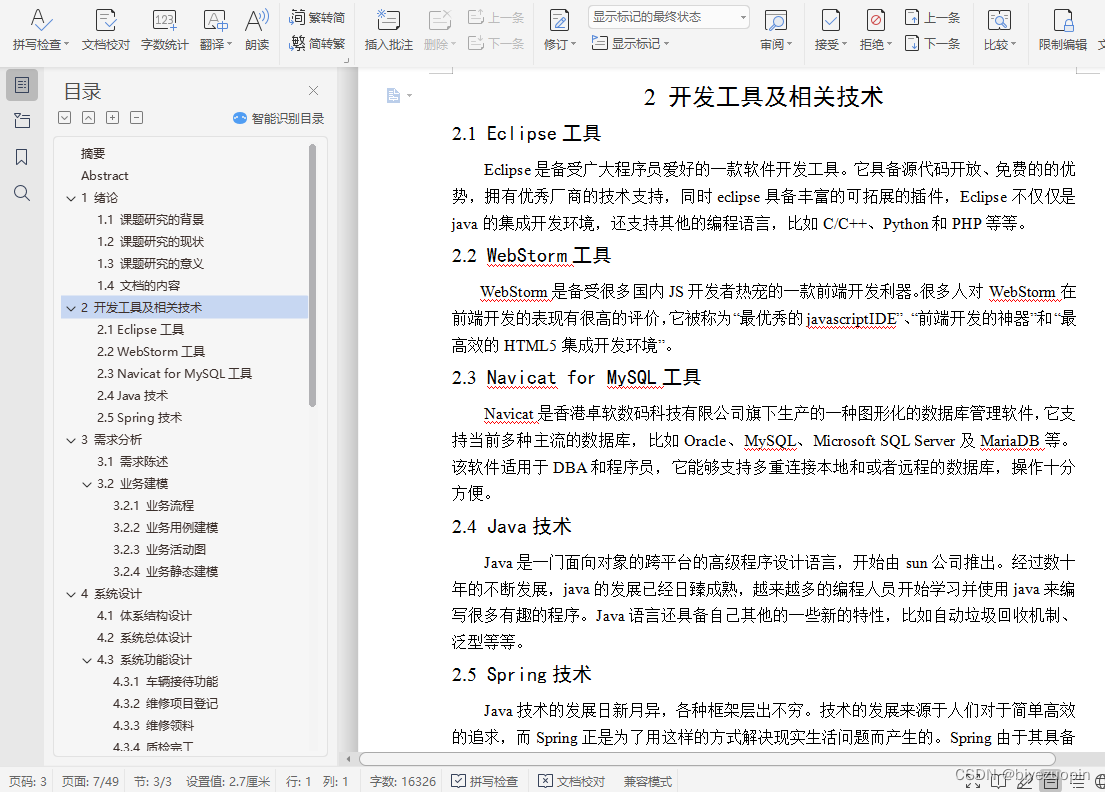
Task: Open the chapter navigation sidebar icon
Action: click(x=22, y=120)
